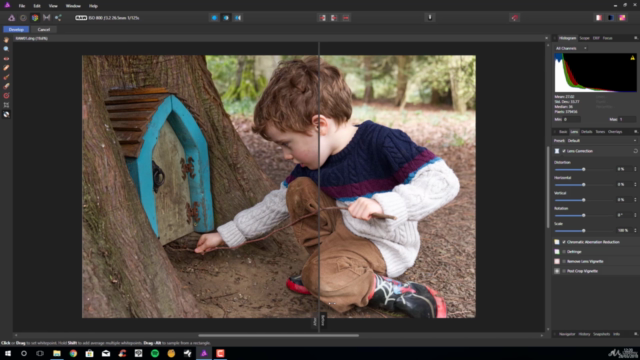The width and height of the screenshot is (640, 360).
Task: Click the histogram warning triangle
Action: pyautogui.click(x=633, y=58)
